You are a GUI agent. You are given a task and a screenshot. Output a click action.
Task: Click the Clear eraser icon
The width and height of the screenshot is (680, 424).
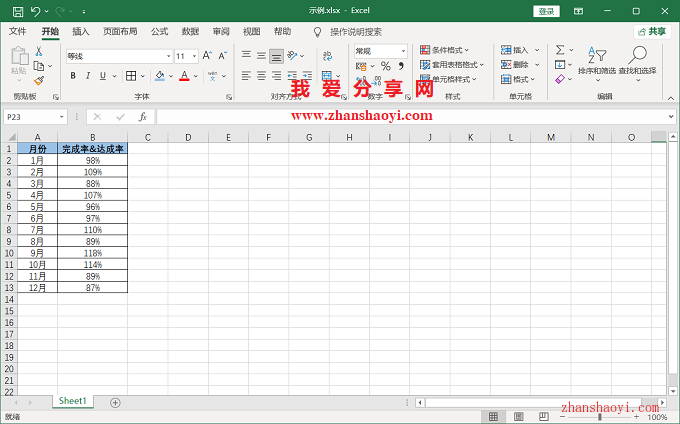point(560,79)
